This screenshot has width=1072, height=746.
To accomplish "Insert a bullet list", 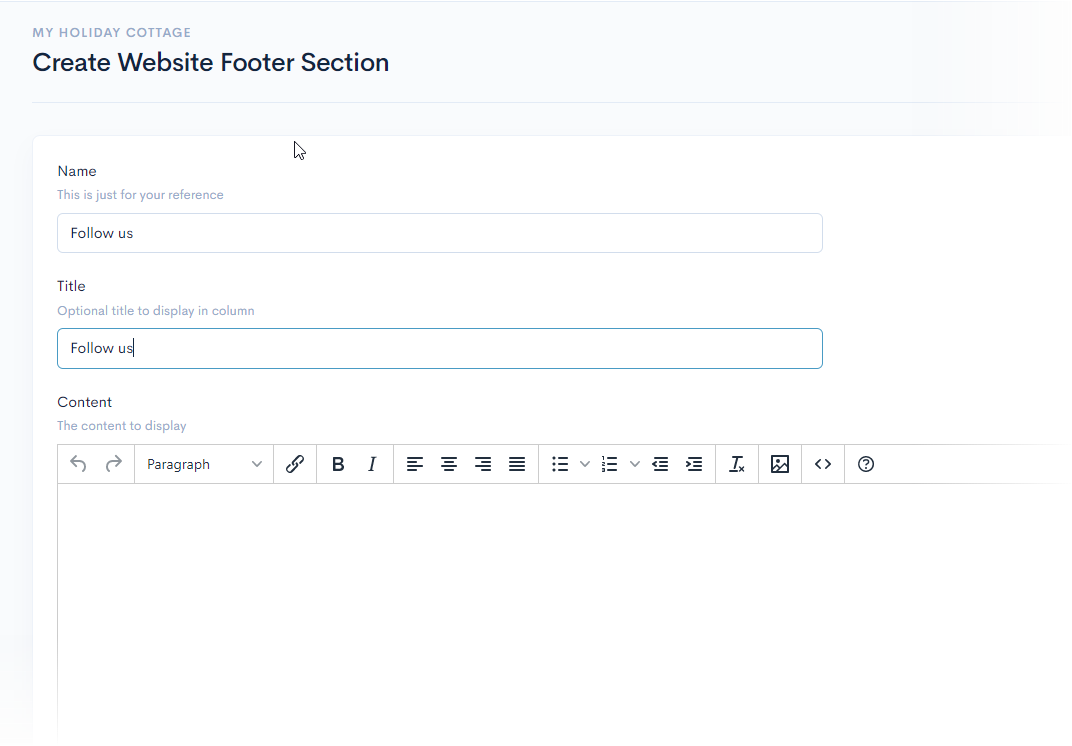I will point(560,464).
